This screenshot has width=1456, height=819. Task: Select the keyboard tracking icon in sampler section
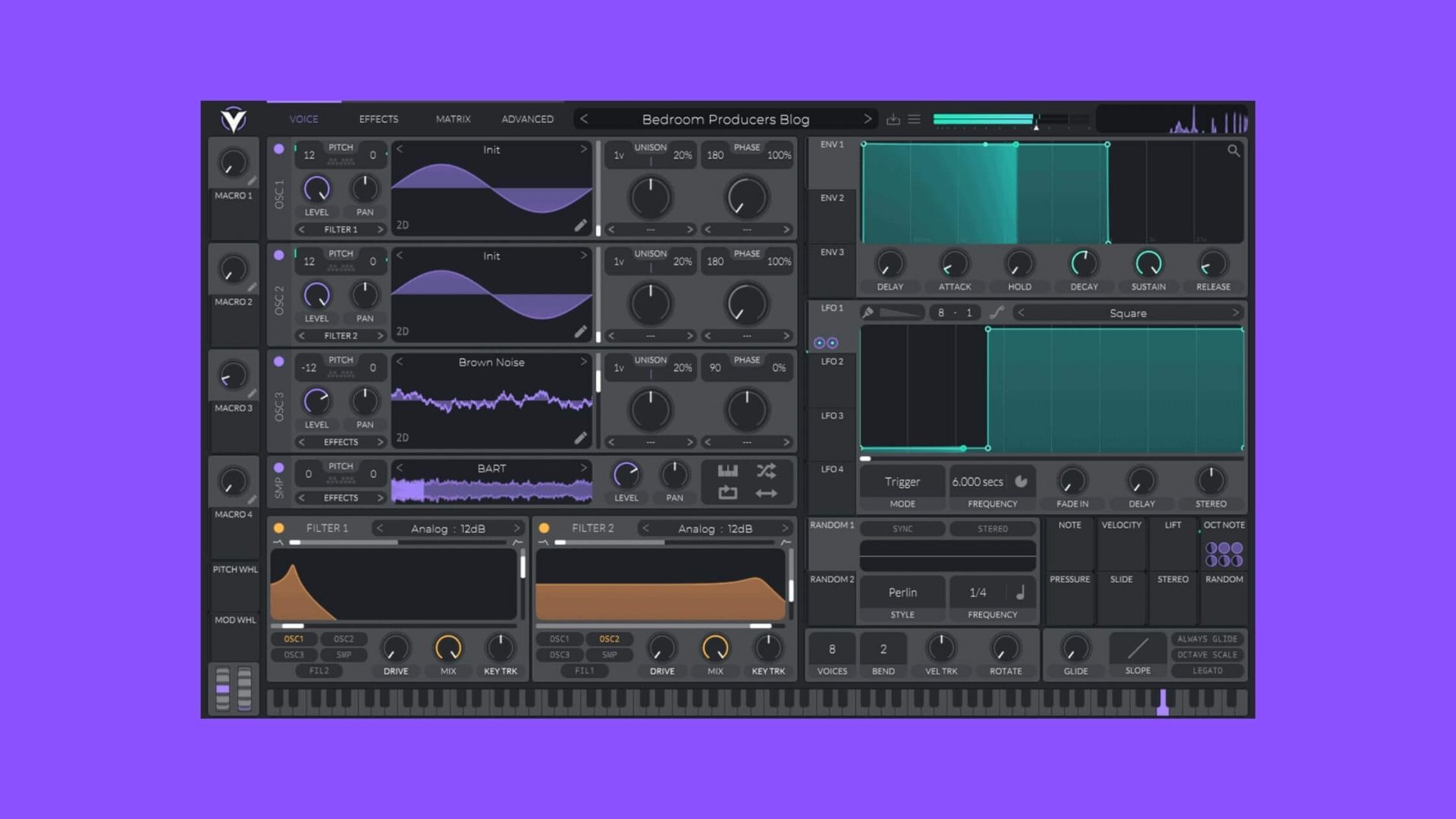728,471
